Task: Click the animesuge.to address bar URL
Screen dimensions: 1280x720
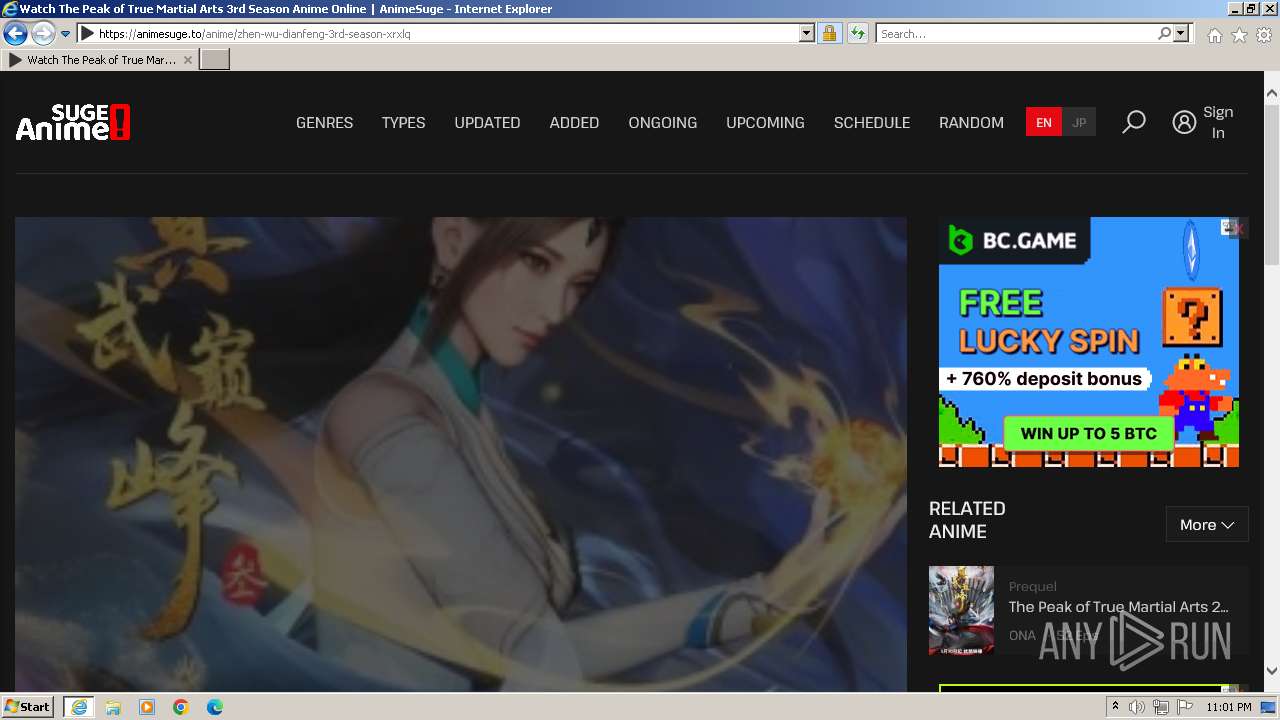Action: click(x=254, y=34)
